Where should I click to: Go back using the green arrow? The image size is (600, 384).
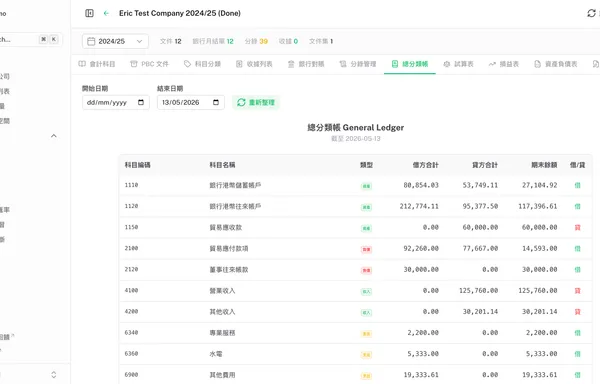coord(106,13)
